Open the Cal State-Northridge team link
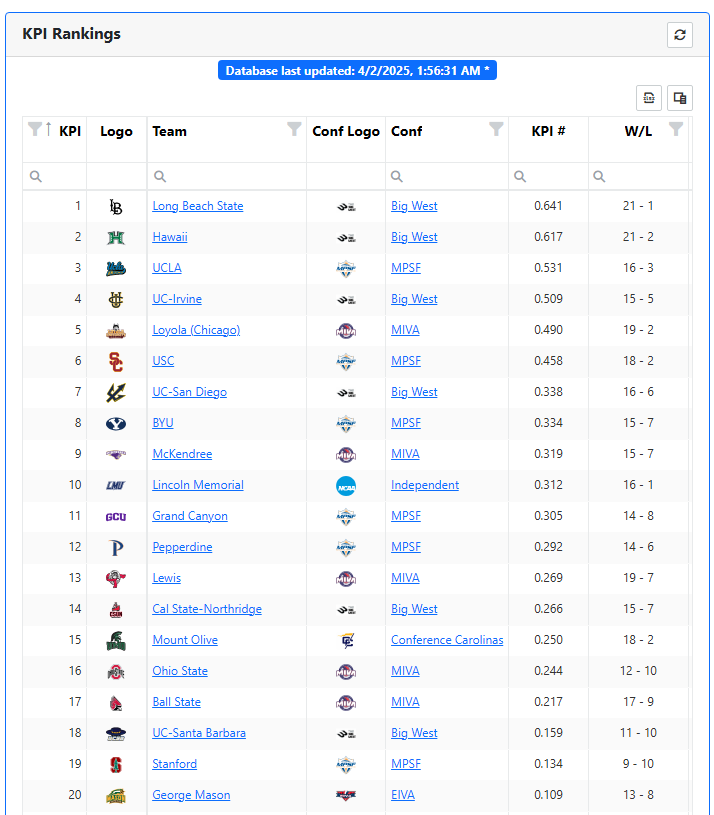 (x=207, y=609)
